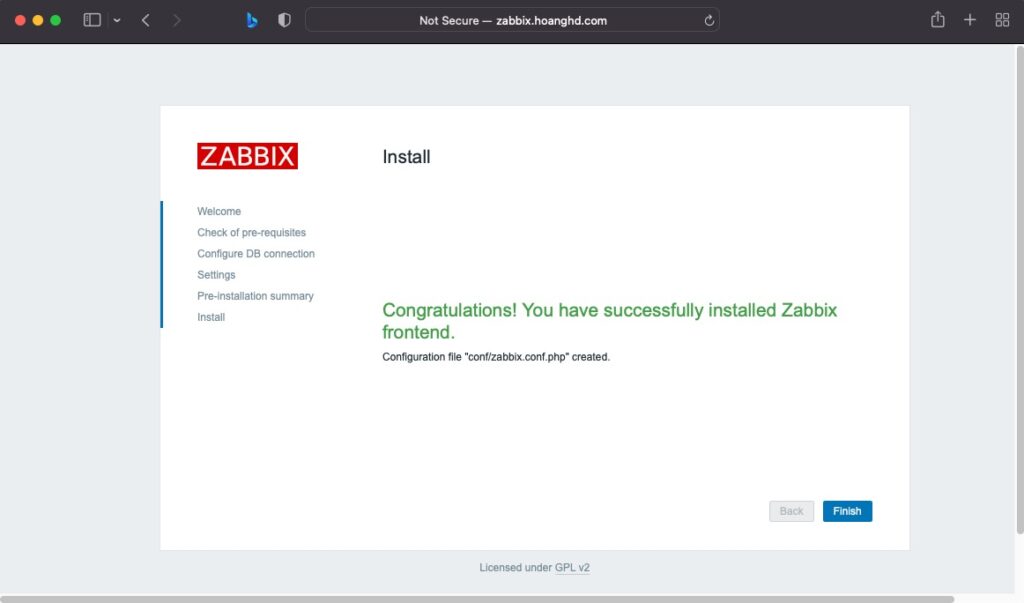Click the disabled Back button
The width and height of the screenshot is (1024, 603).
(791, 511)
